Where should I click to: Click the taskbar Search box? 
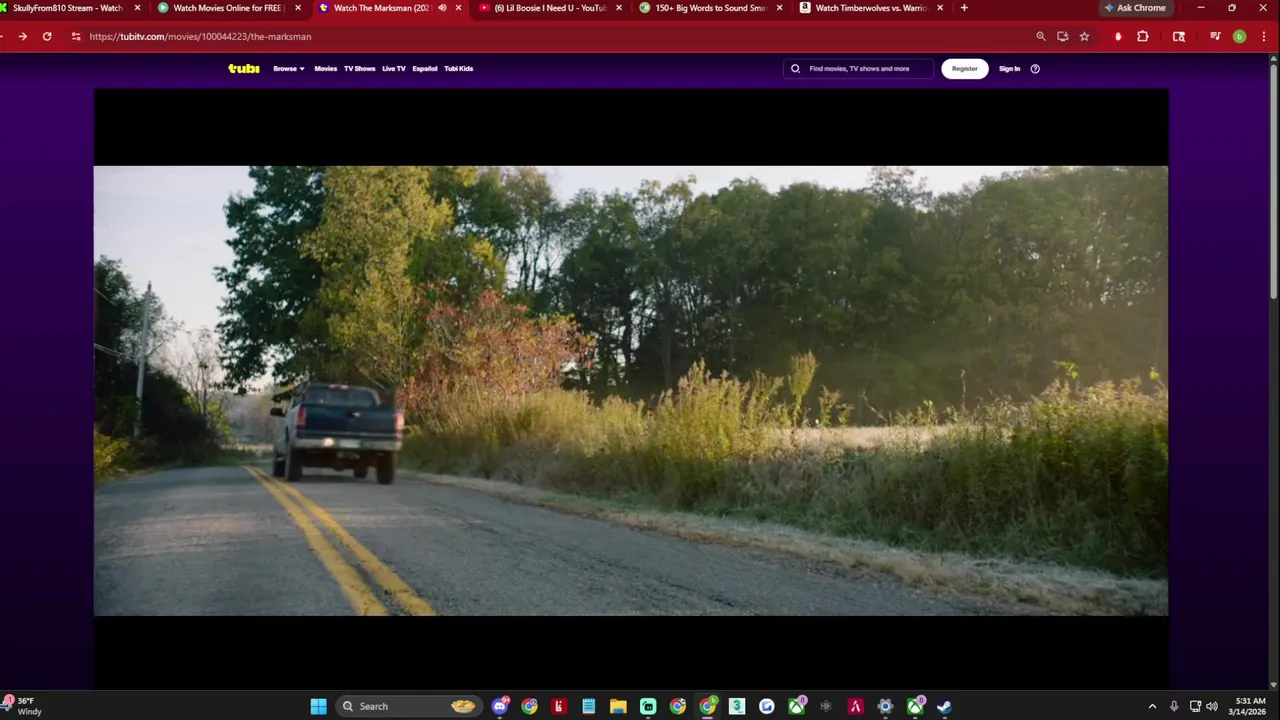click(408, 706)
